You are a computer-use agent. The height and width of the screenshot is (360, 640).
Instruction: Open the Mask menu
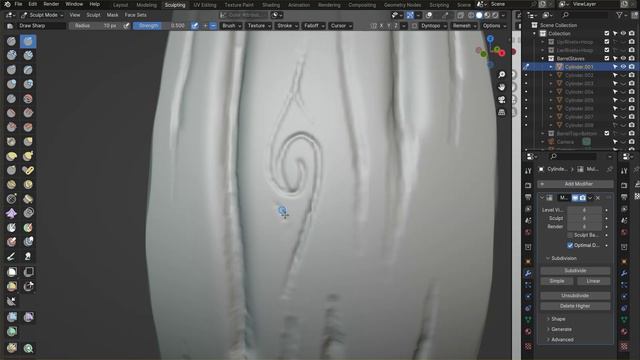point(112,15)
